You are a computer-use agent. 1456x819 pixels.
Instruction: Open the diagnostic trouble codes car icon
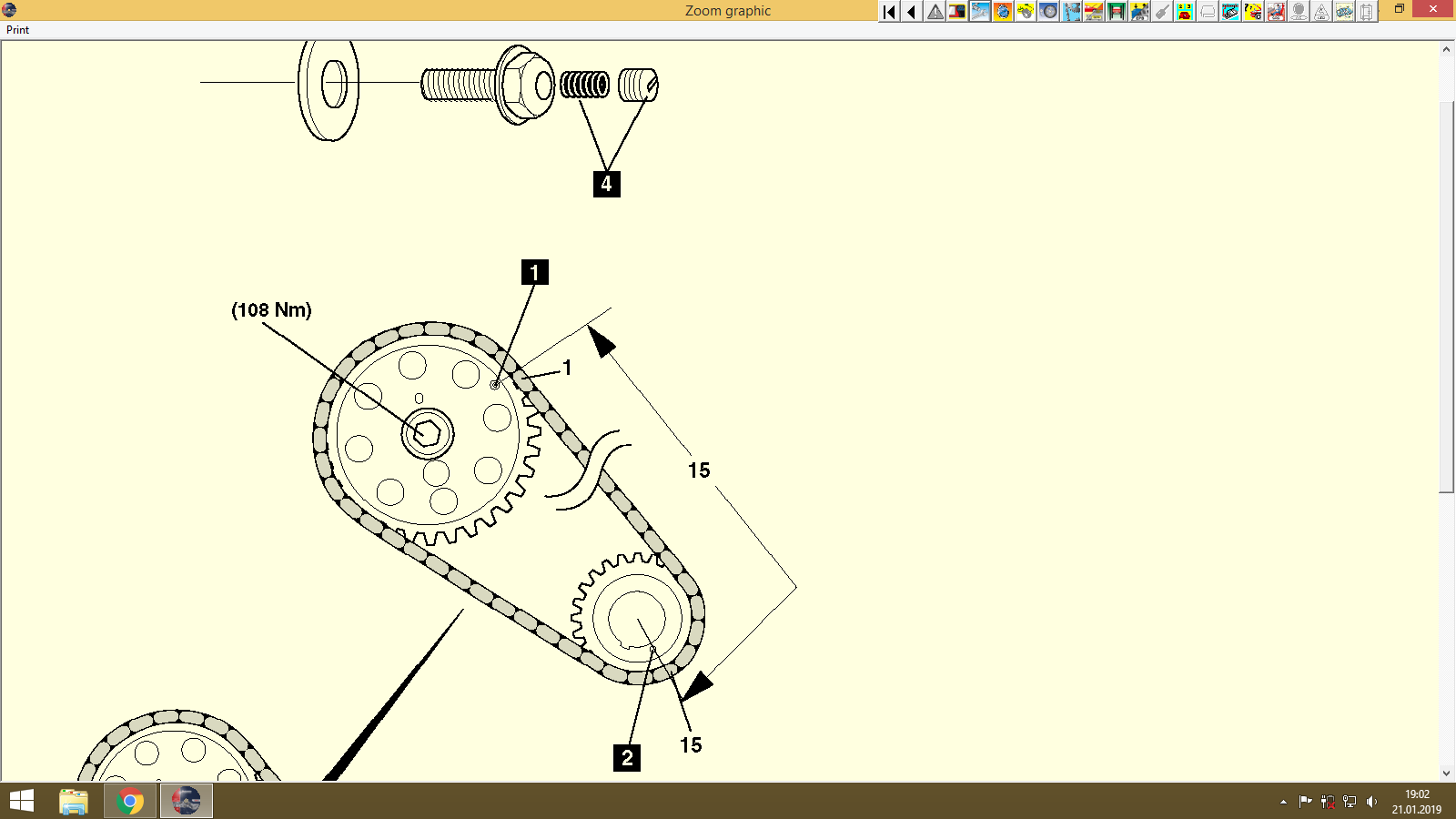click(1252, 12)
